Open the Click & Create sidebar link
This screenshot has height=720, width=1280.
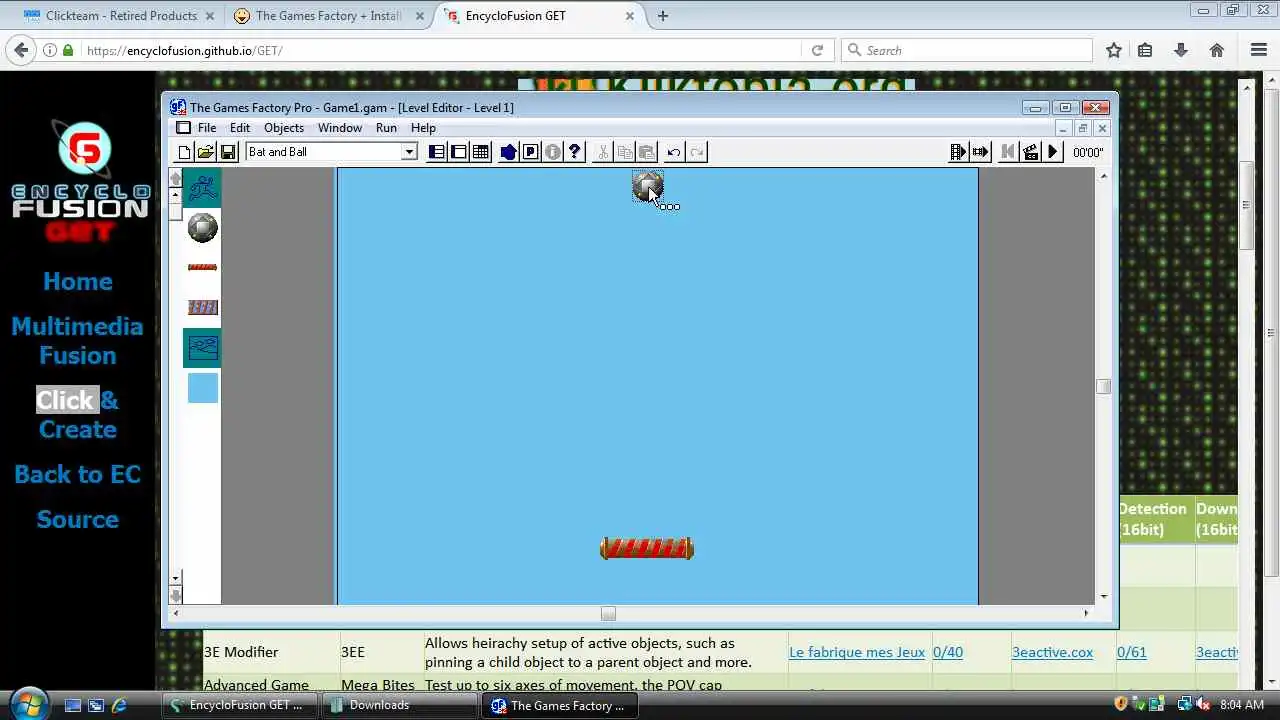point(77,414)
